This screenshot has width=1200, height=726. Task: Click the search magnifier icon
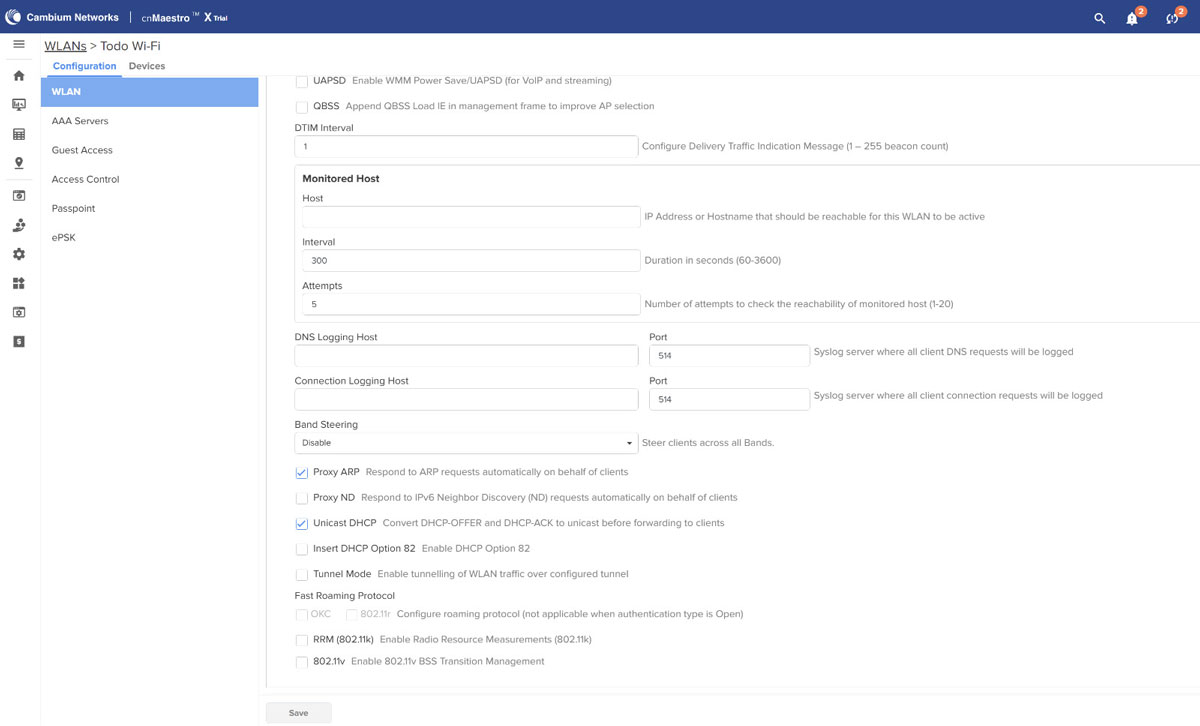click(1100, 18)
